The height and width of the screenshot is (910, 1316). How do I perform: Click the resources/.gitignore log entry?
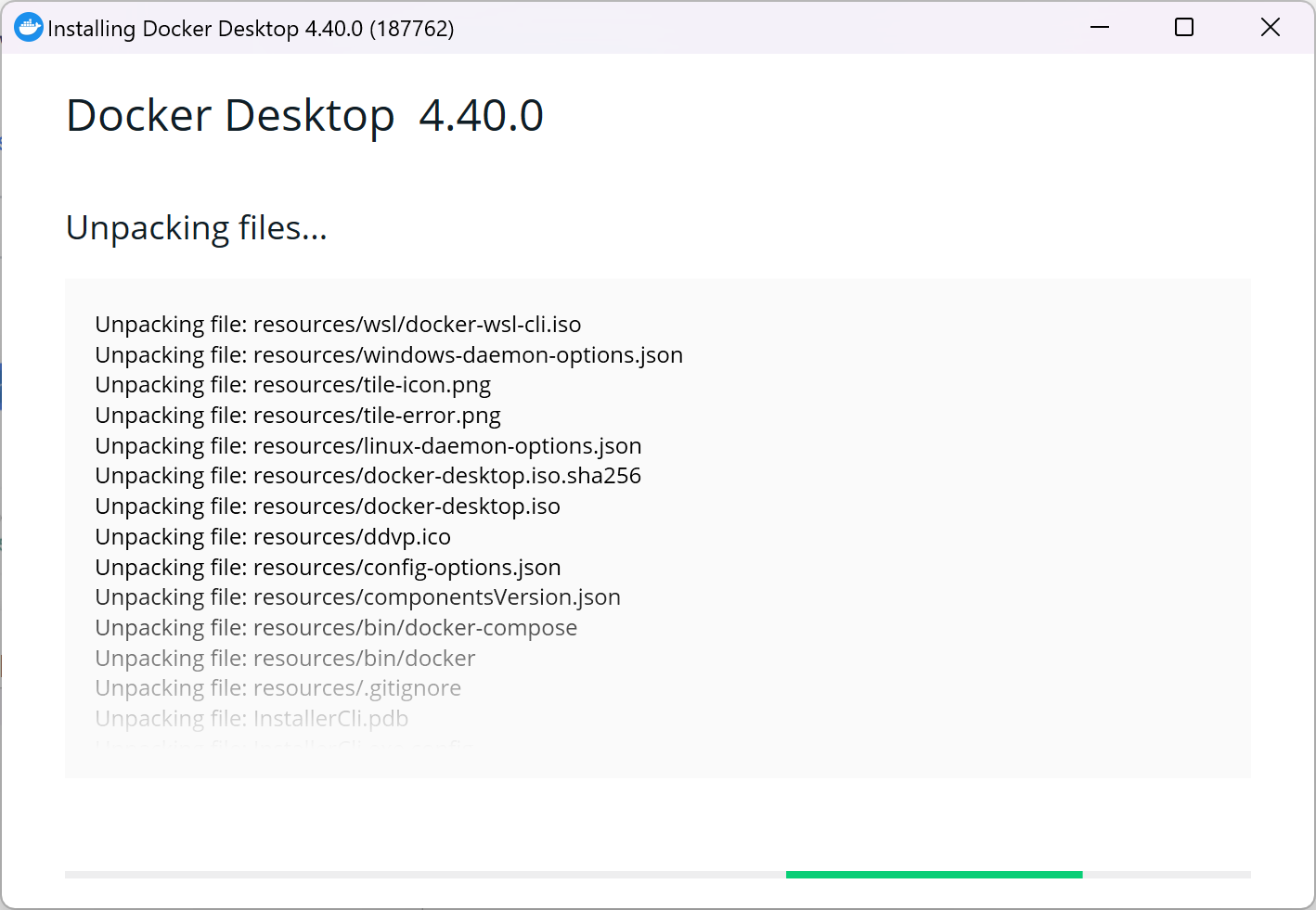click(277, 688)
